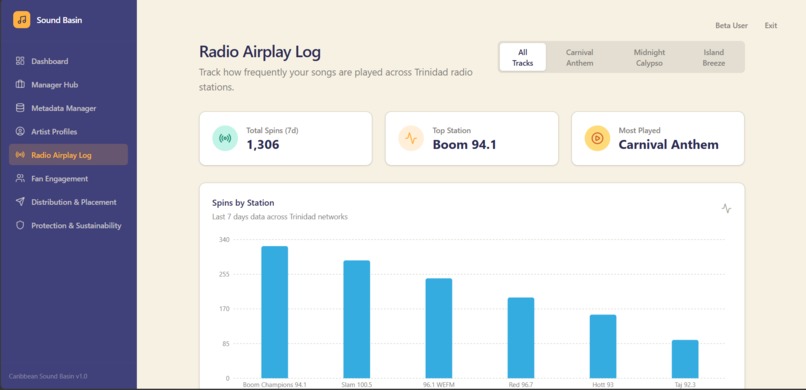806x390 pixels.
Task: Click the 170 y-axis label
Action: [224, 309]
